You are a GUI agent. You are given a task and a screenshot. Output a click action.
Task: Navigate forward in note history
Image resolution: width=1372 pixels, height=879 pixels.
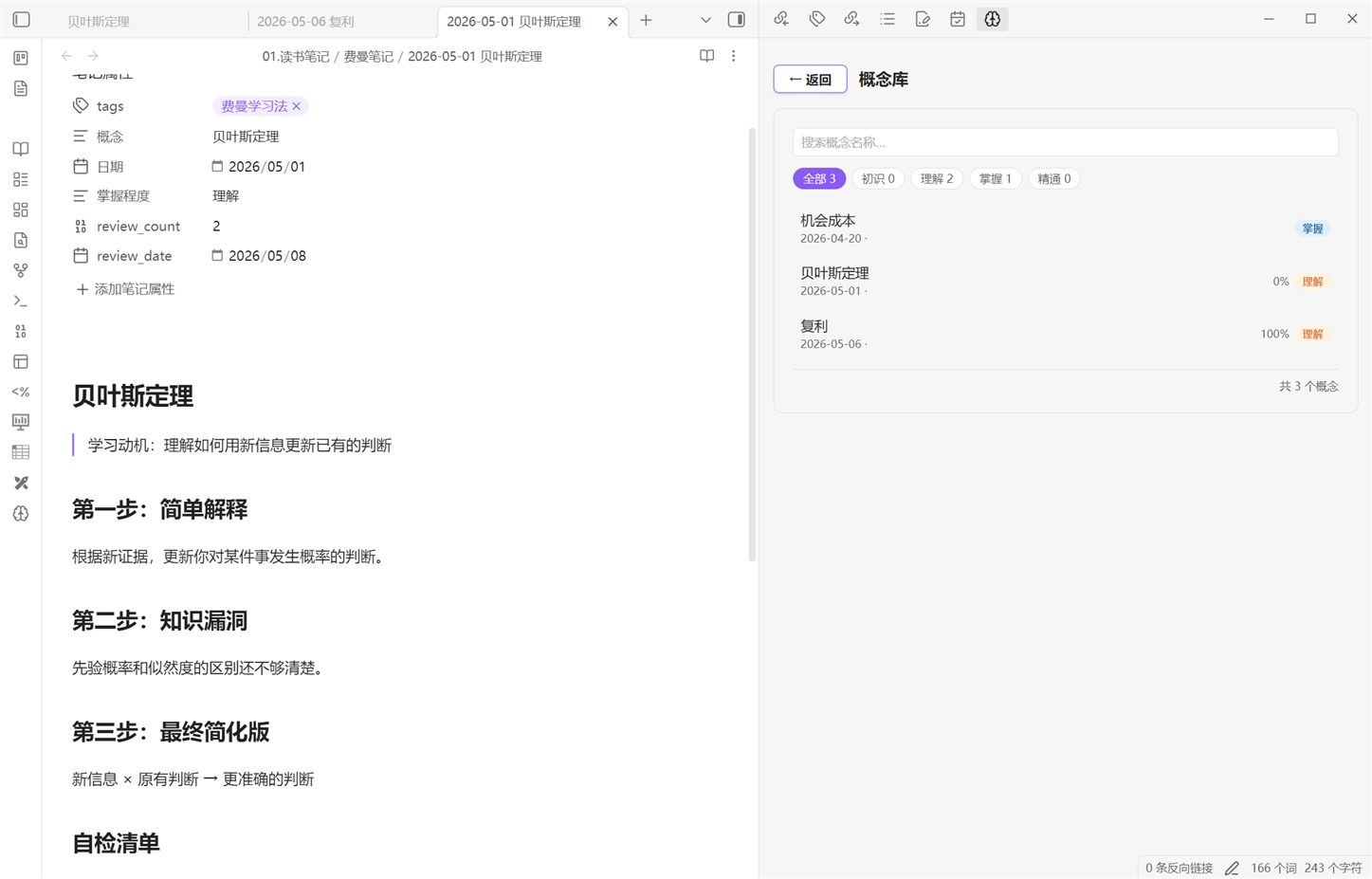point(93,56)
